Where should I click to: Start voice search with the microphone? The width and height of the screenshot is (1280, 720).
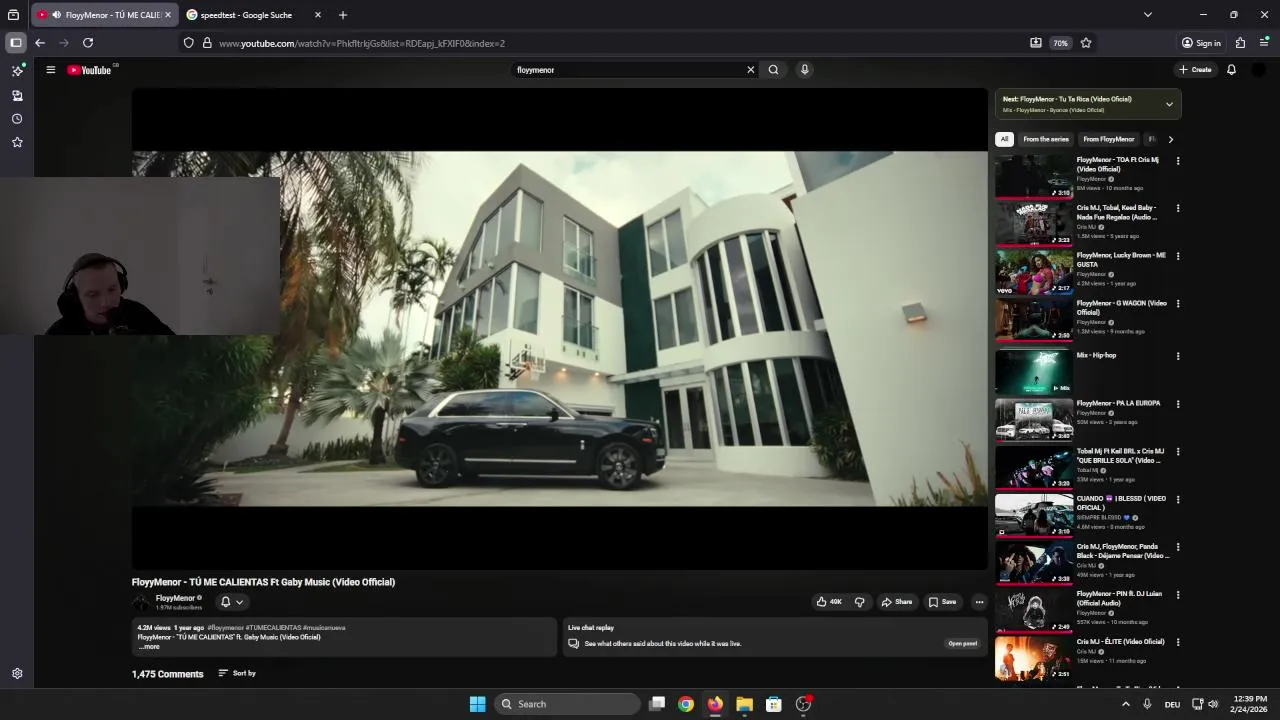[x=804, y=70]
